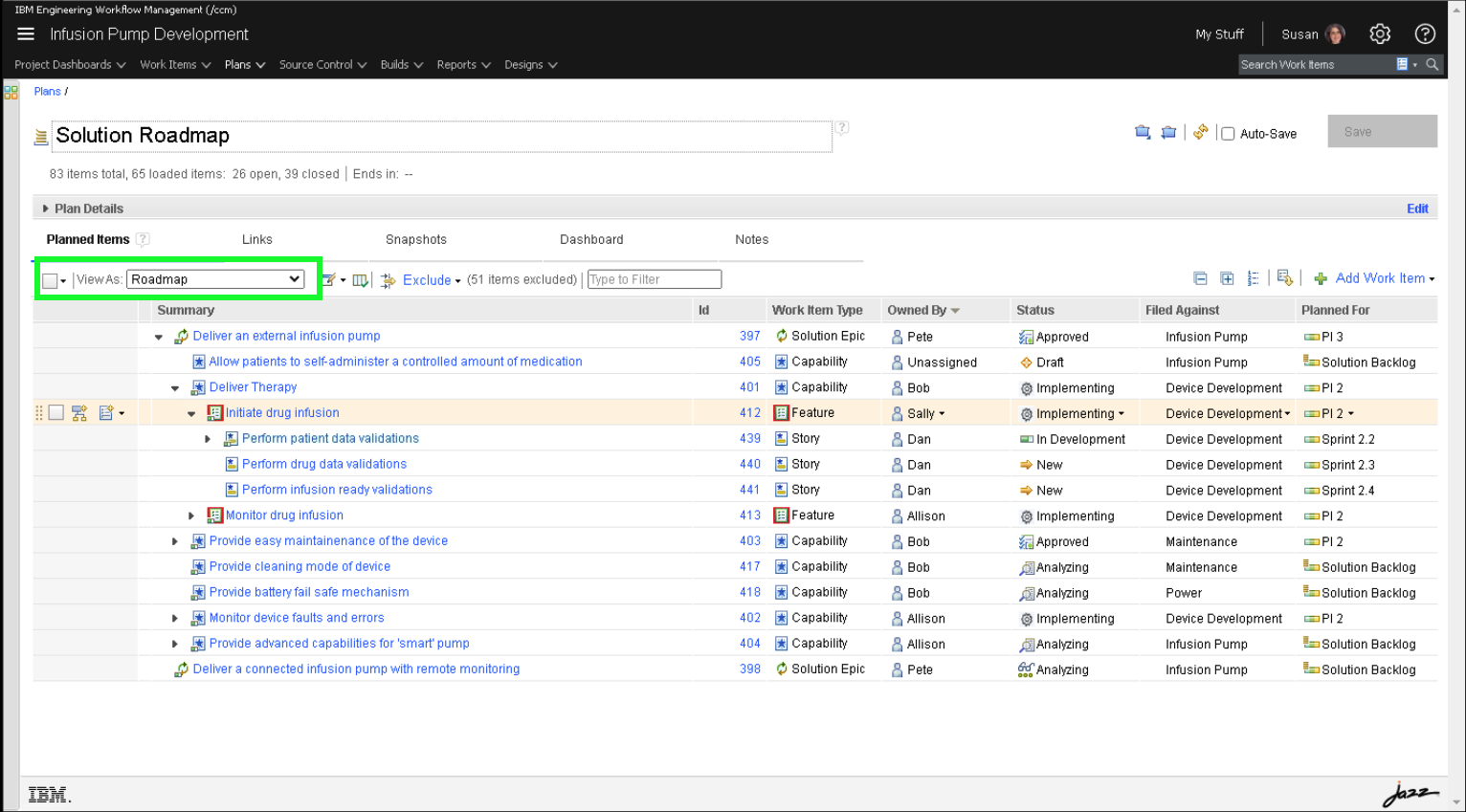
Task: Click the Expand All rows icon
Action: [1227, 278]
